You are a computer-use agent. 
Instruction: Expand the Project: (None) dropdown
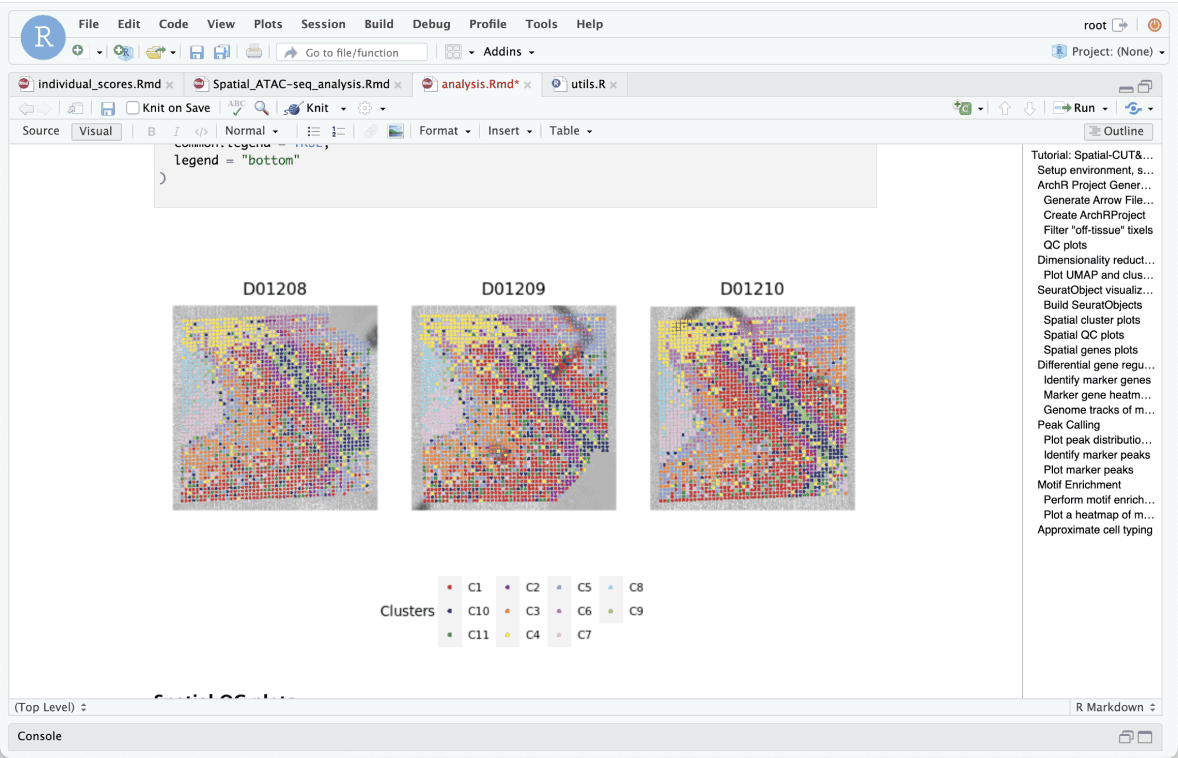(1109, 52)
